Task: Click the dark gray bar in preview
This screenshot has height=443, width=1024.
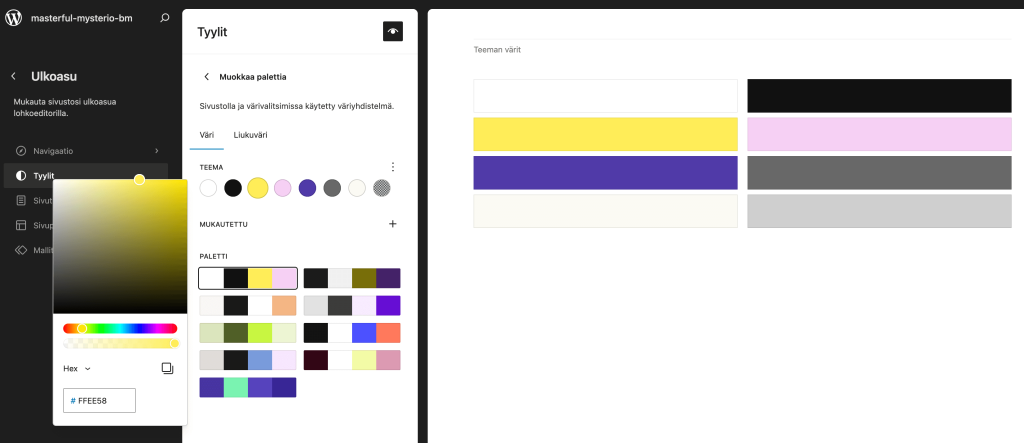Action: (879, 173)
